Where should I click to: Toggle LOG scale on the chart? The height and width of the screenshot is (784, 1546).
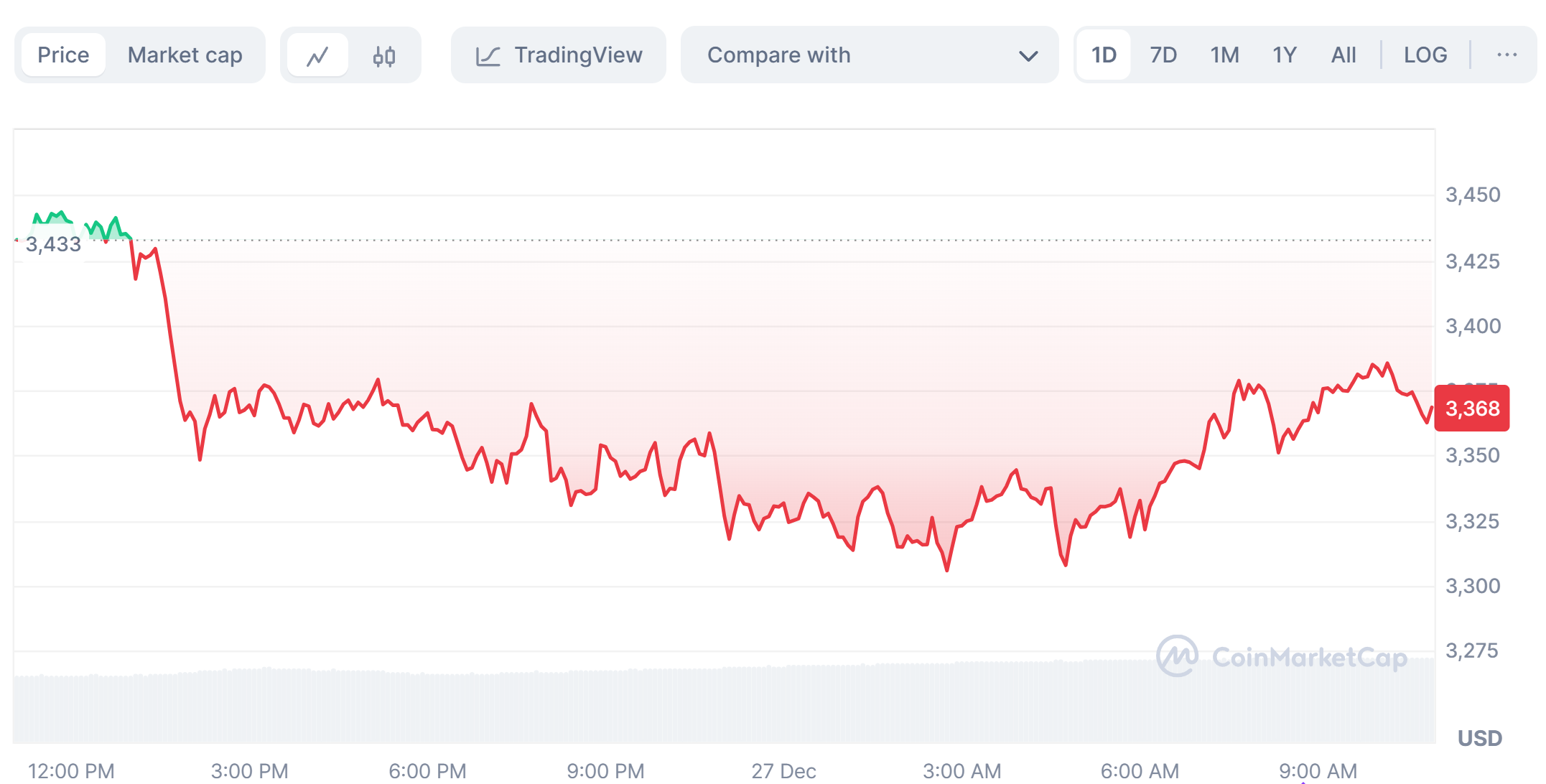1425,55
